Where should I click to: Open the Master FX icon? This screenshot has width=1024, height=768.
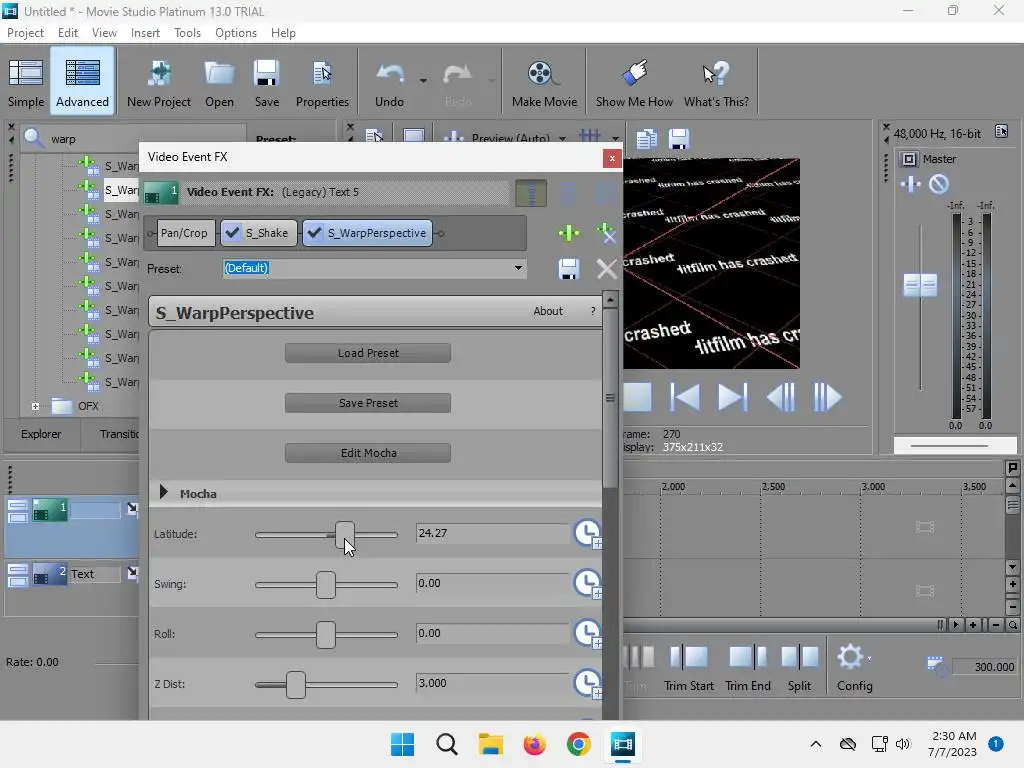point(910,184)
